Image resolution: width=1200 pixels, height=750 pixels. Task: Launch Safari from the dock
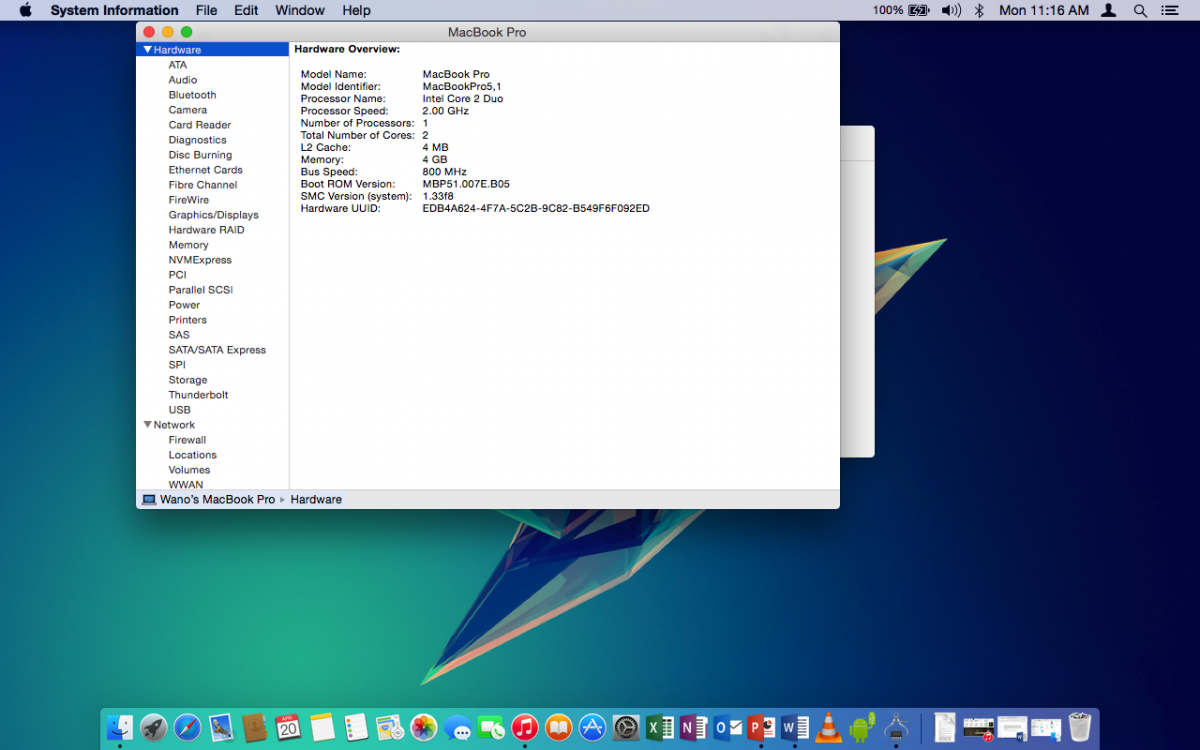click(187, 727)
